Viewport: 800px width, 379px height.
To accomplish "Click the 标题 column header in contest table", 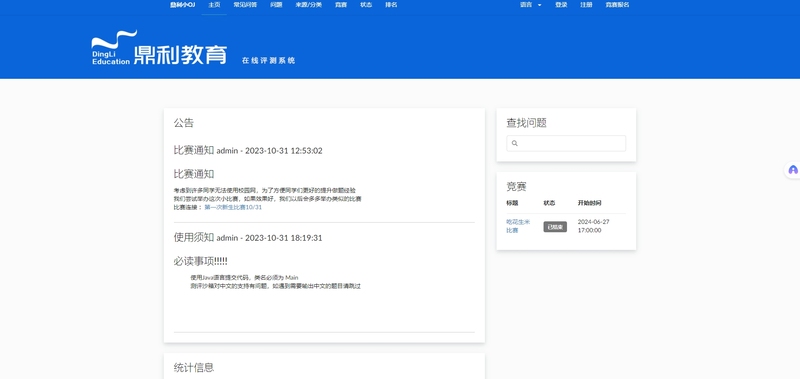I will 512,203.
